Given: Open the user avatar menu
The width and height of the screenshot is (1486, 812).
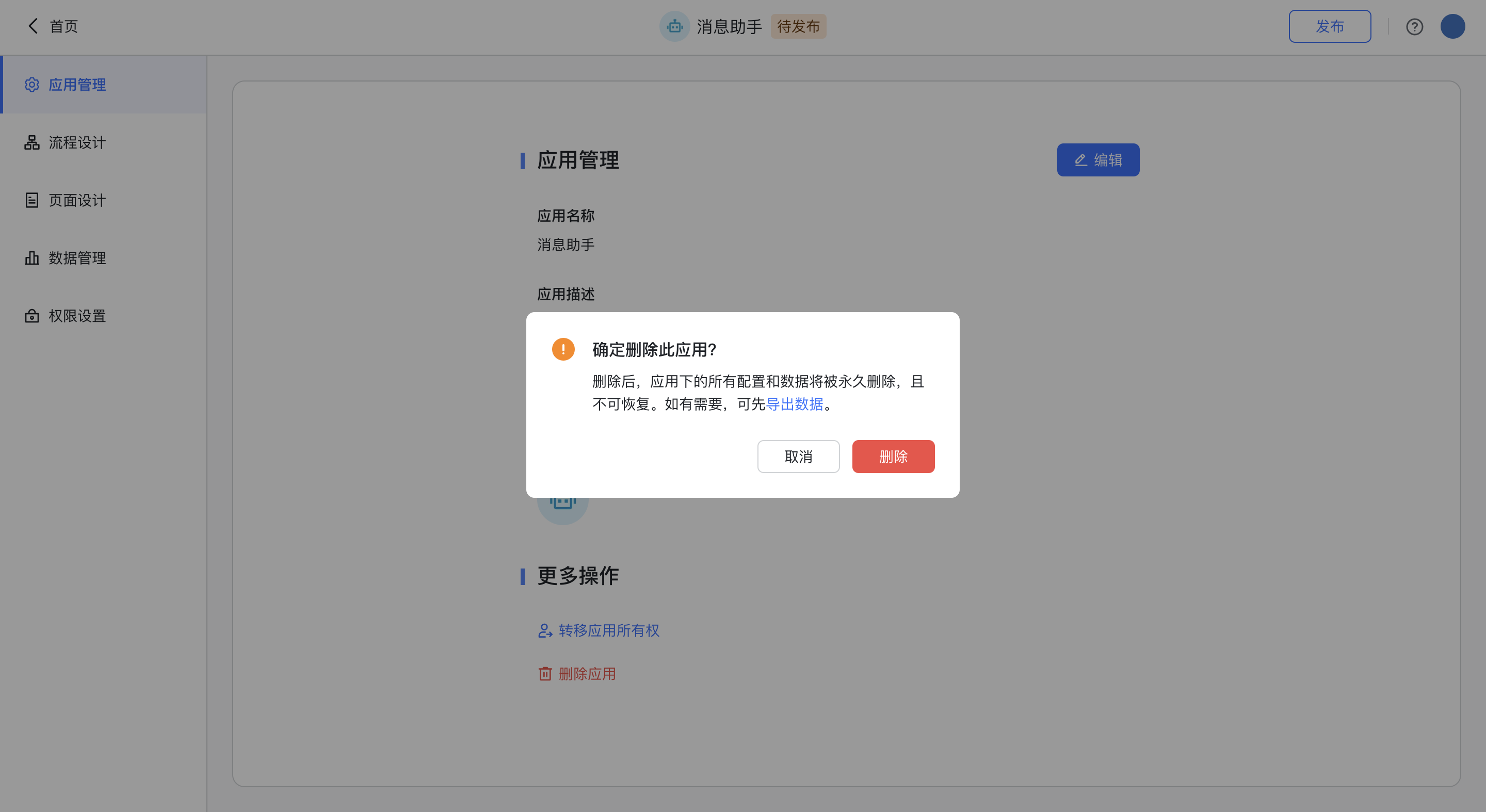Looking at the screenshot, I should 1452,26.
